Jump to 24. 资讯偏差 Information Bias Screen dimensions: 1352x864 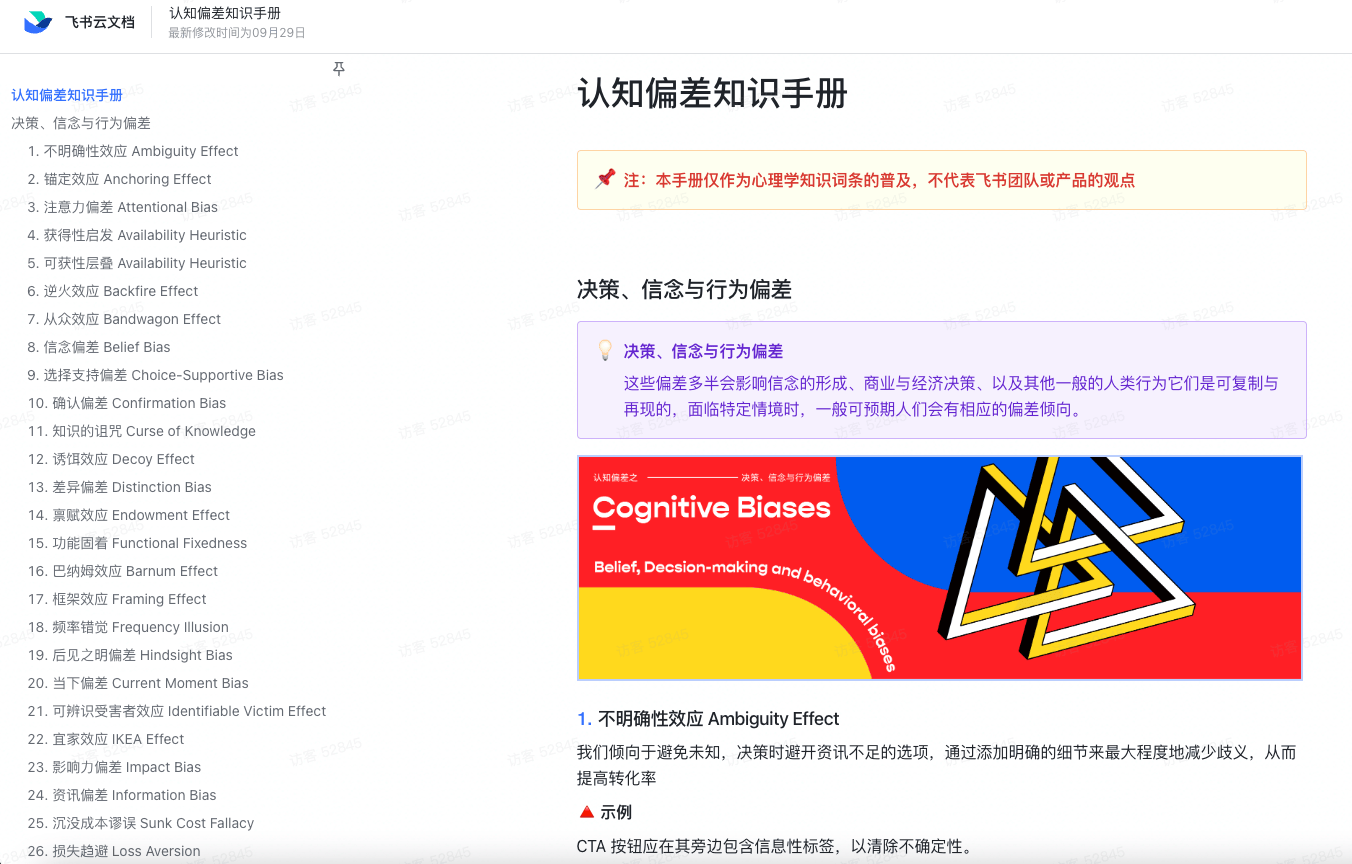point(122,795)
